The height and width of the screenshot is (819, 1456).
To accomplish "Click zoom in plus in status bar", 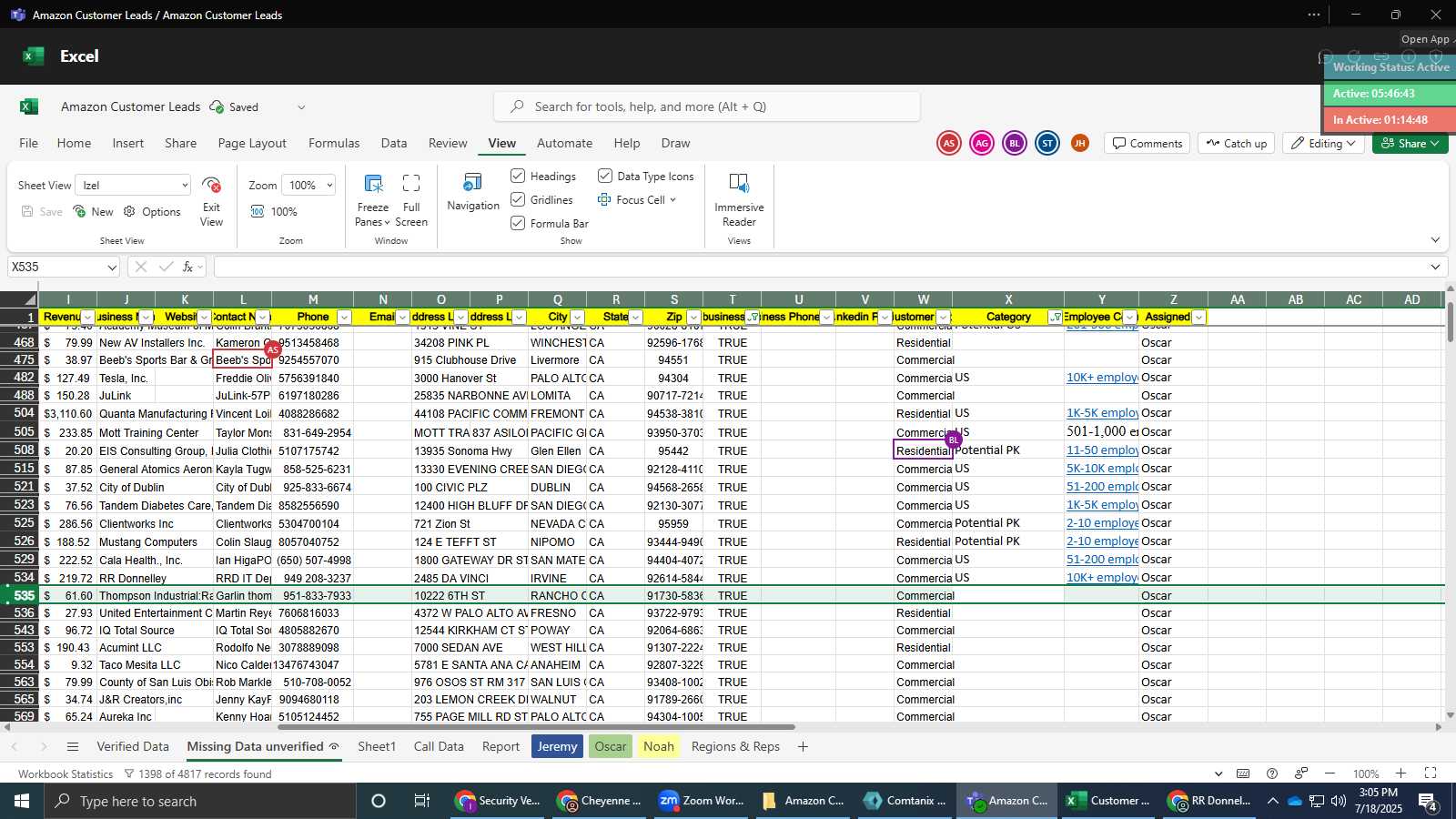I will [1400, 773].
